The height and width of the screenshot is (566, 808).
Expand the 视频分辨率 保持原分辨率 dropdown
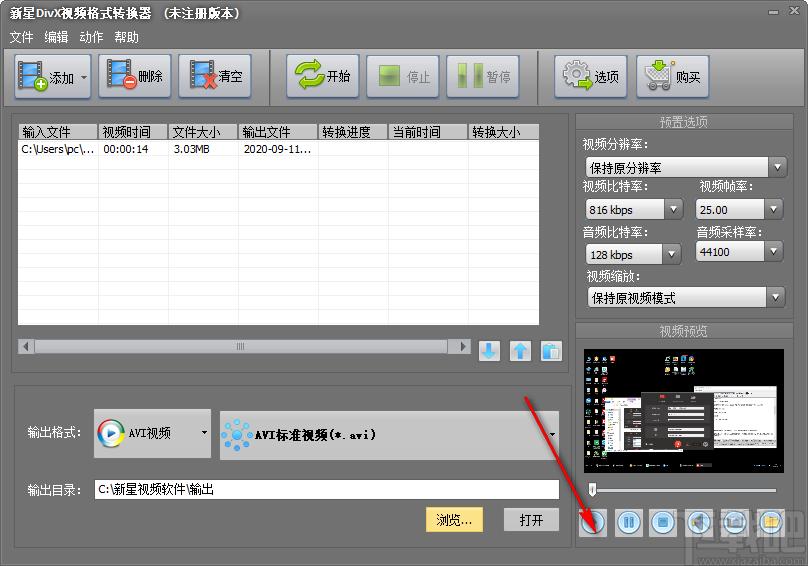777,167
